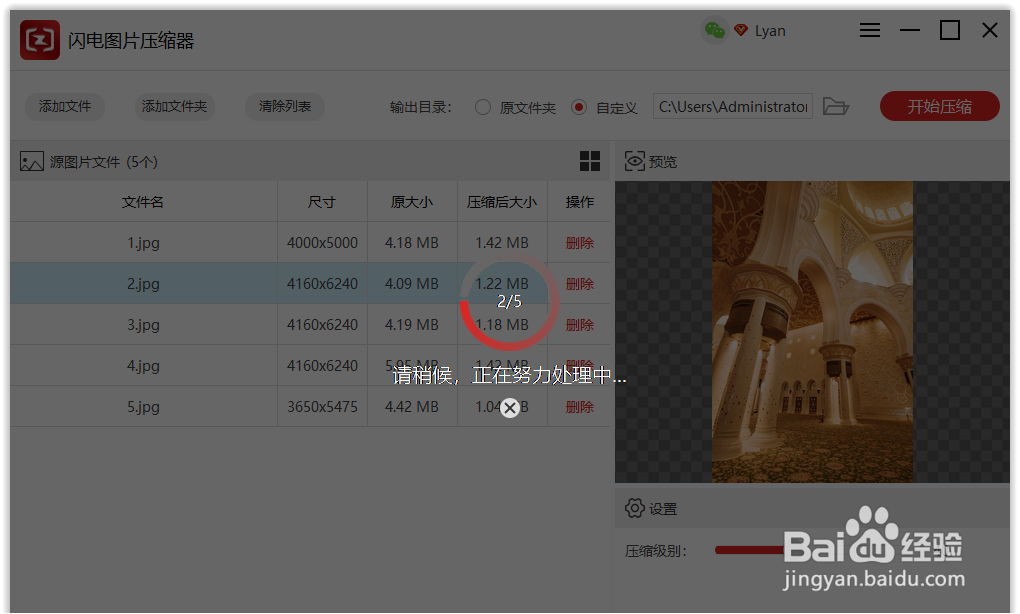The image size is (1020, 614).
Task: Select 自定义 output option
Action: (579, 107)
